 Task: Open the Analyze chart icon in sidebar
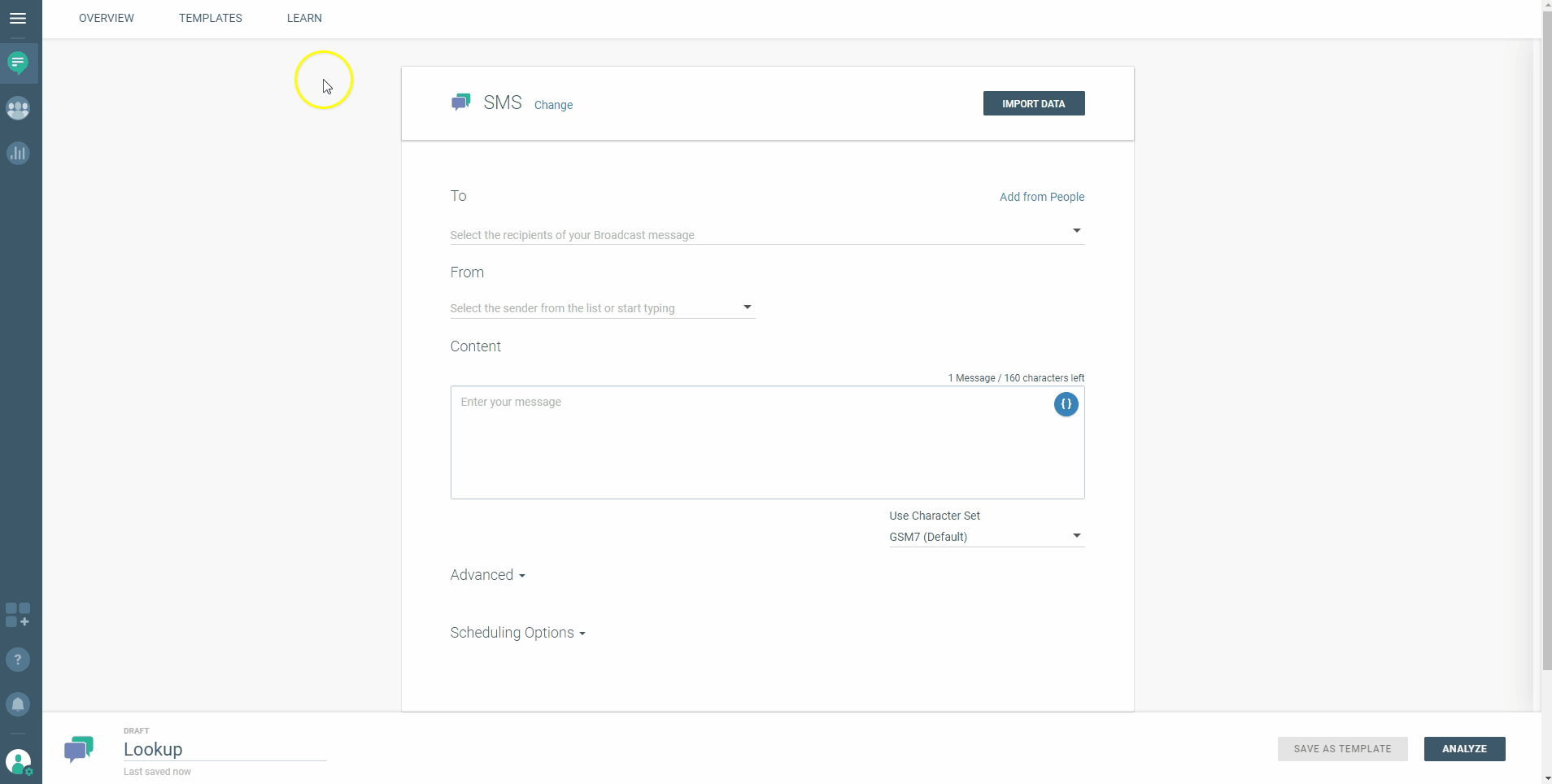click(18, 153)
